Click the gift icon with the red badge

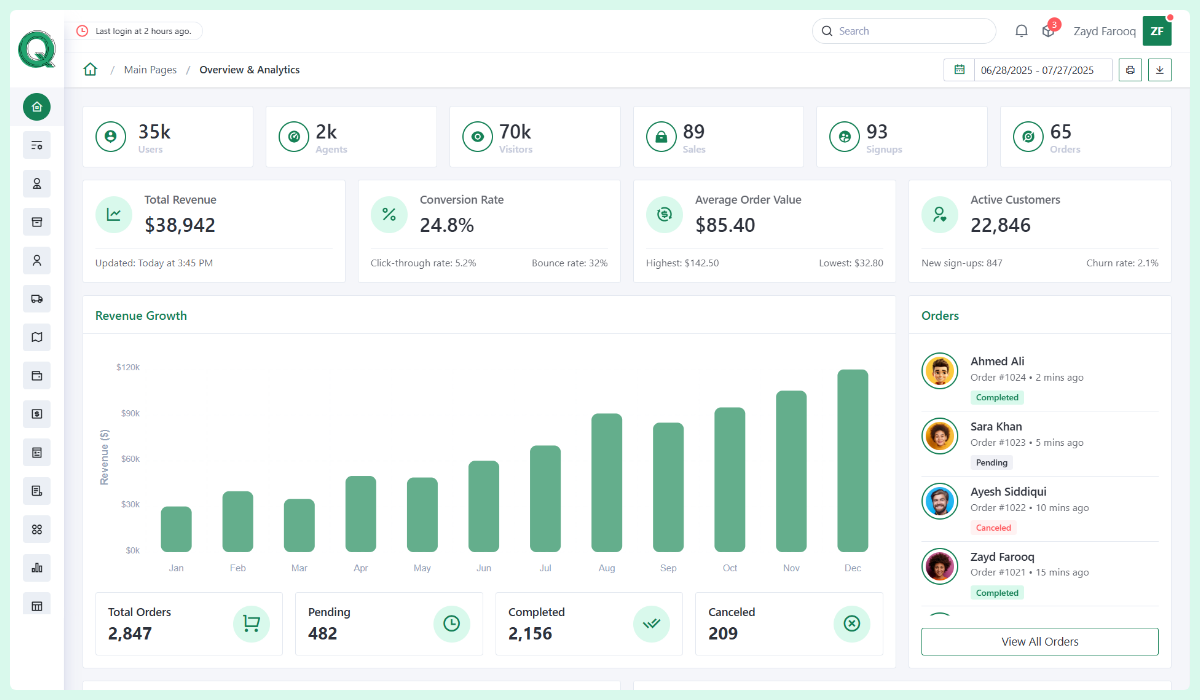pyautogui.click(x=1047, y=31)
